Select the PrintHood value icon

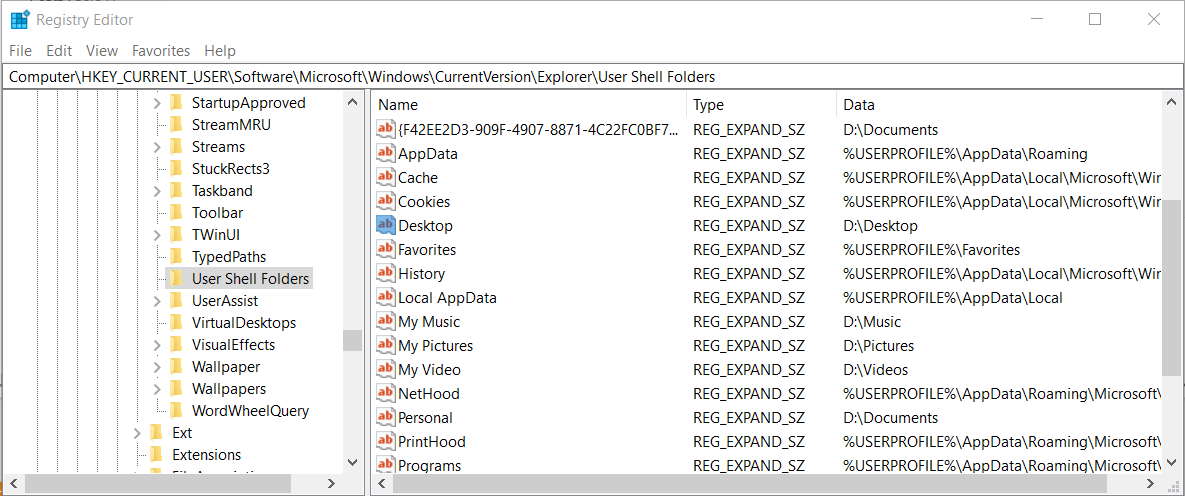(x=385, y=442)
